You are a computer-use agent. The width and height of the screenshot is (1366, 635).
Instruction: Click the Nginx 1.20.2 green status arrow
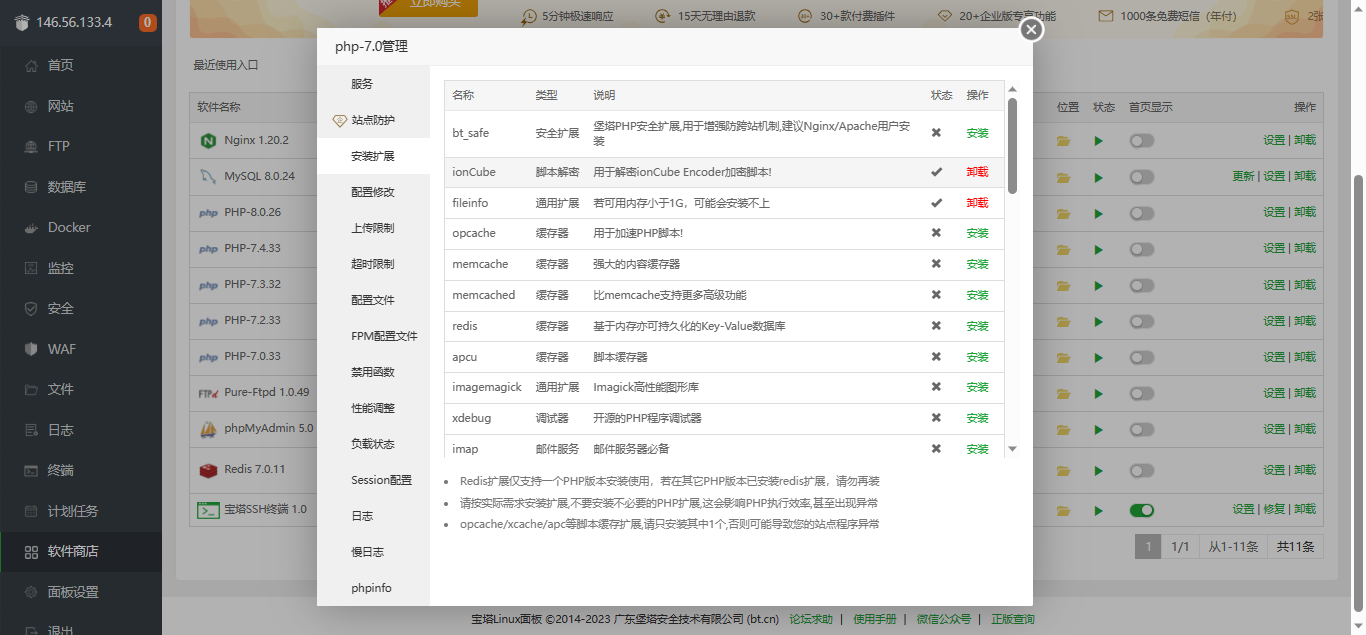[1098, 141]
